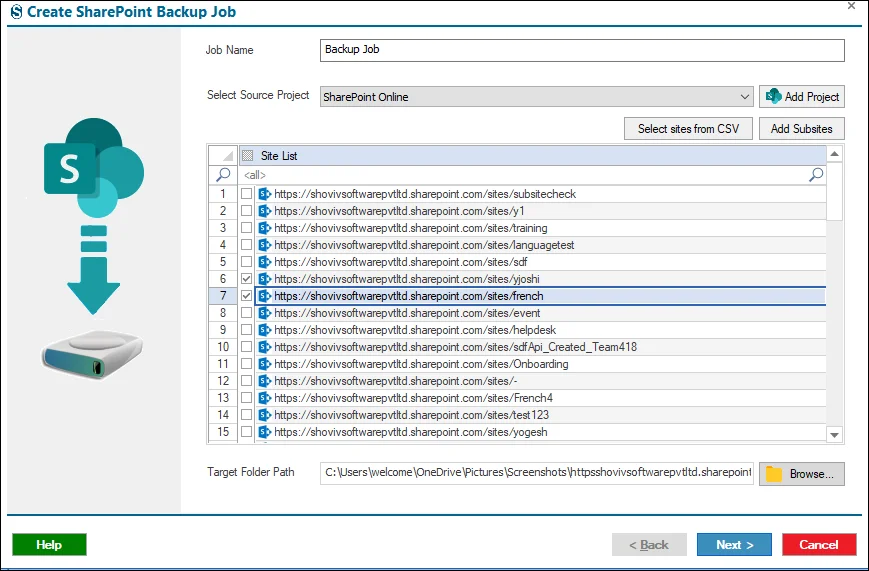Viewport: 869px width, 571px height.
Task: Click the SharePoint icon beside training URL
Action: point(265,228)
